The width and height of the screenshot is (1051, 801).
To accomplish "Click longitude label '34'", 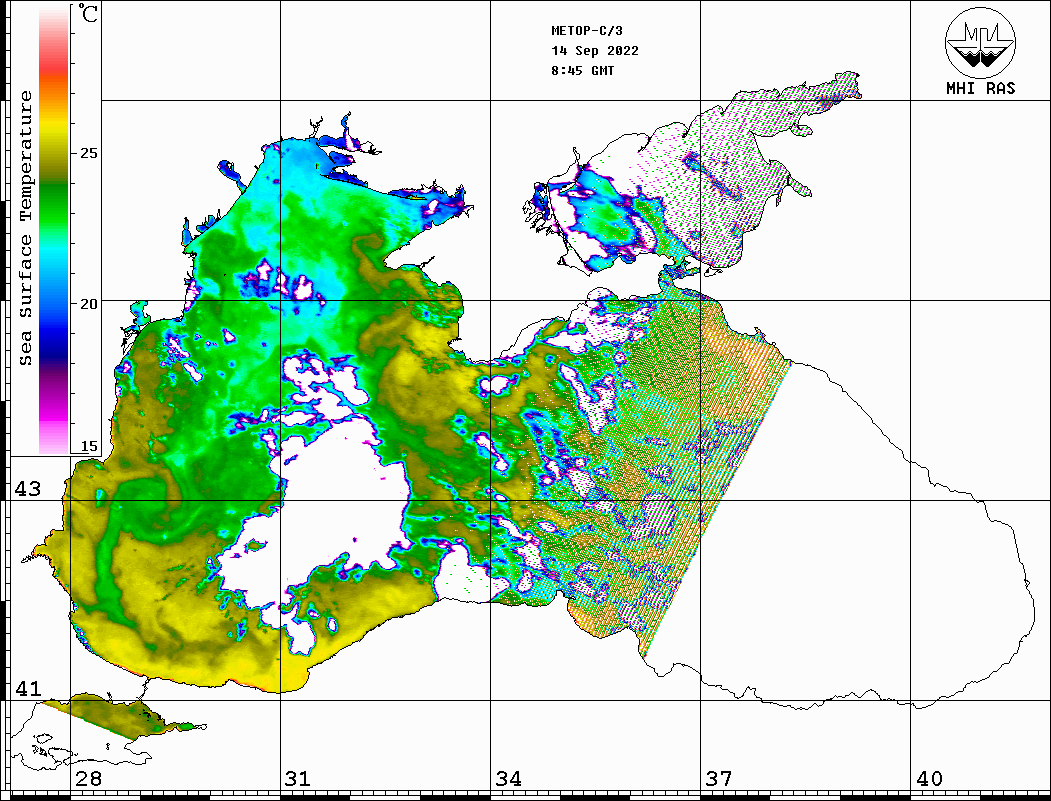I will (509, 779).
